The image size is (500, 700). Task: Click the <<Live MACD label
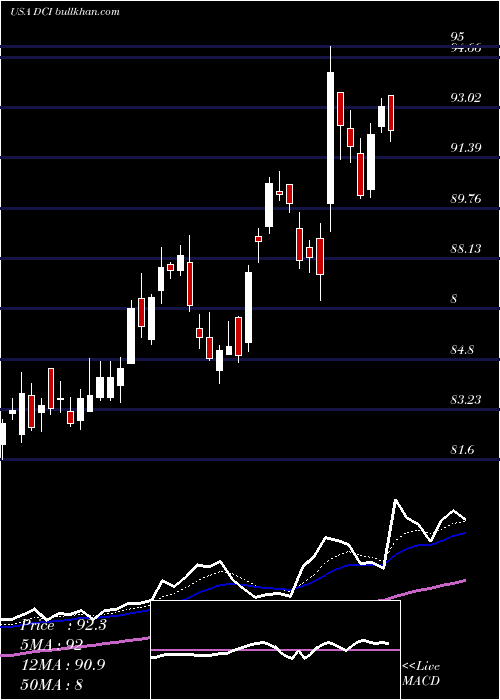pos(421,673)
